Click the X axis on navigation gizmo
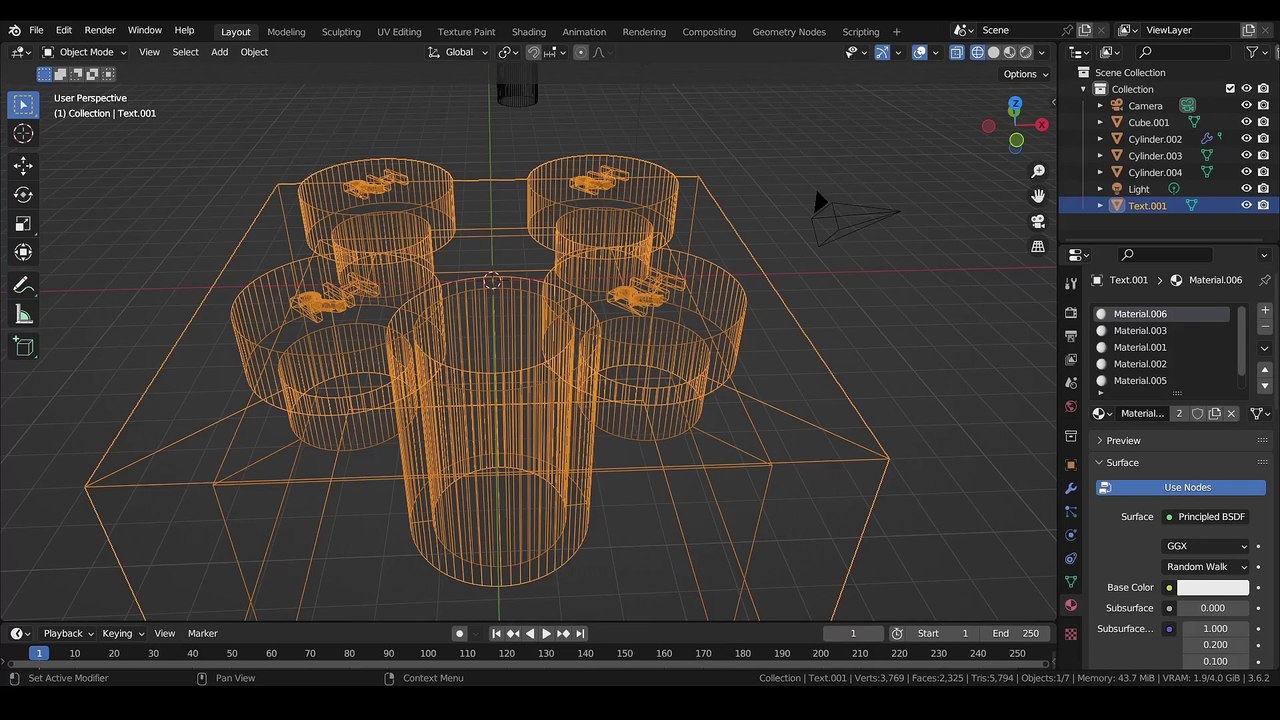1280x720 pixels. coord(1042,125)
